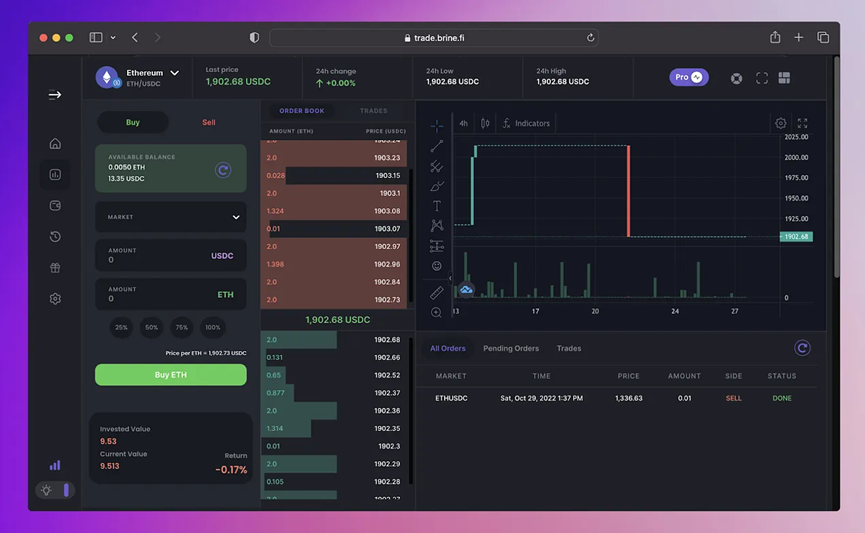Select the ruler measure tool
865x533 pixels.
[436, 292]
